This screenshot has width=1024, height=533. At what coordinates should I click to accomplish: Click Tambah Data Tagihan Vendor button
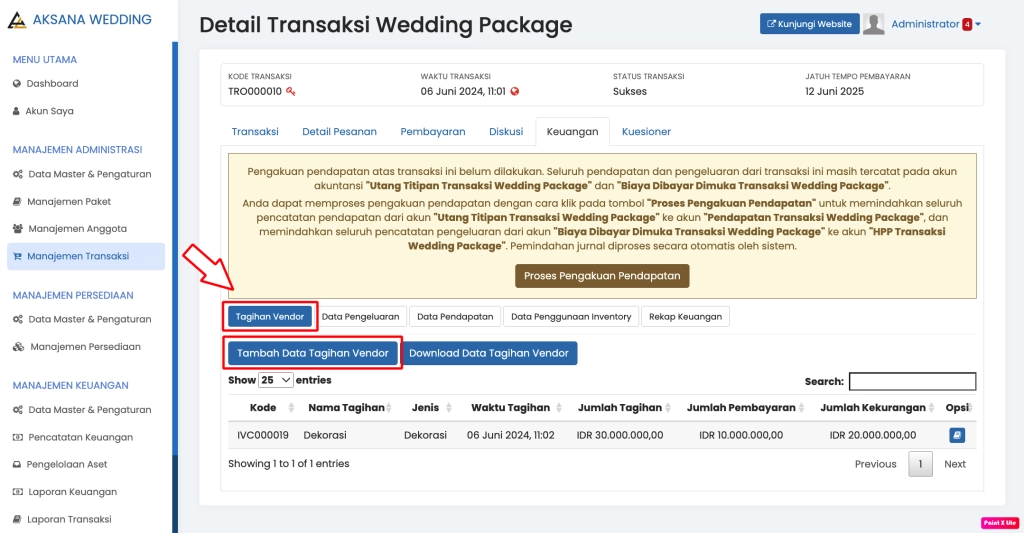313,353
